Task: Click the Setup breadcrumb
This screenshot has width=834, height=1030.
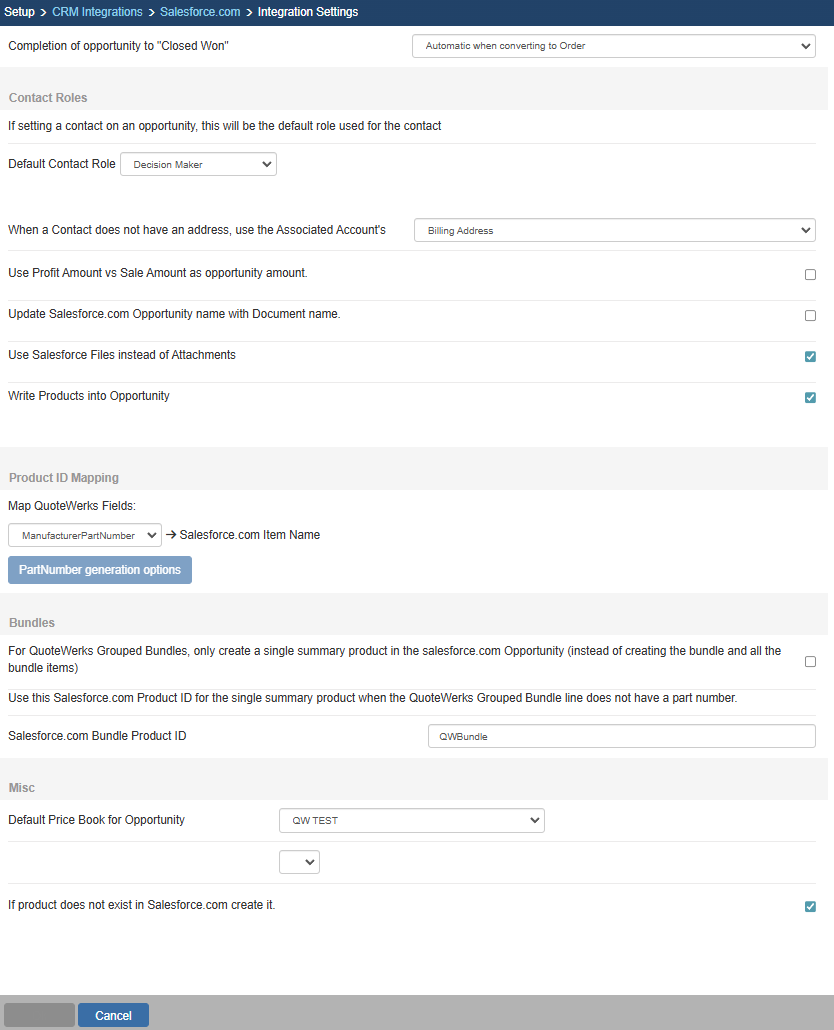Action: click(20, 12)
